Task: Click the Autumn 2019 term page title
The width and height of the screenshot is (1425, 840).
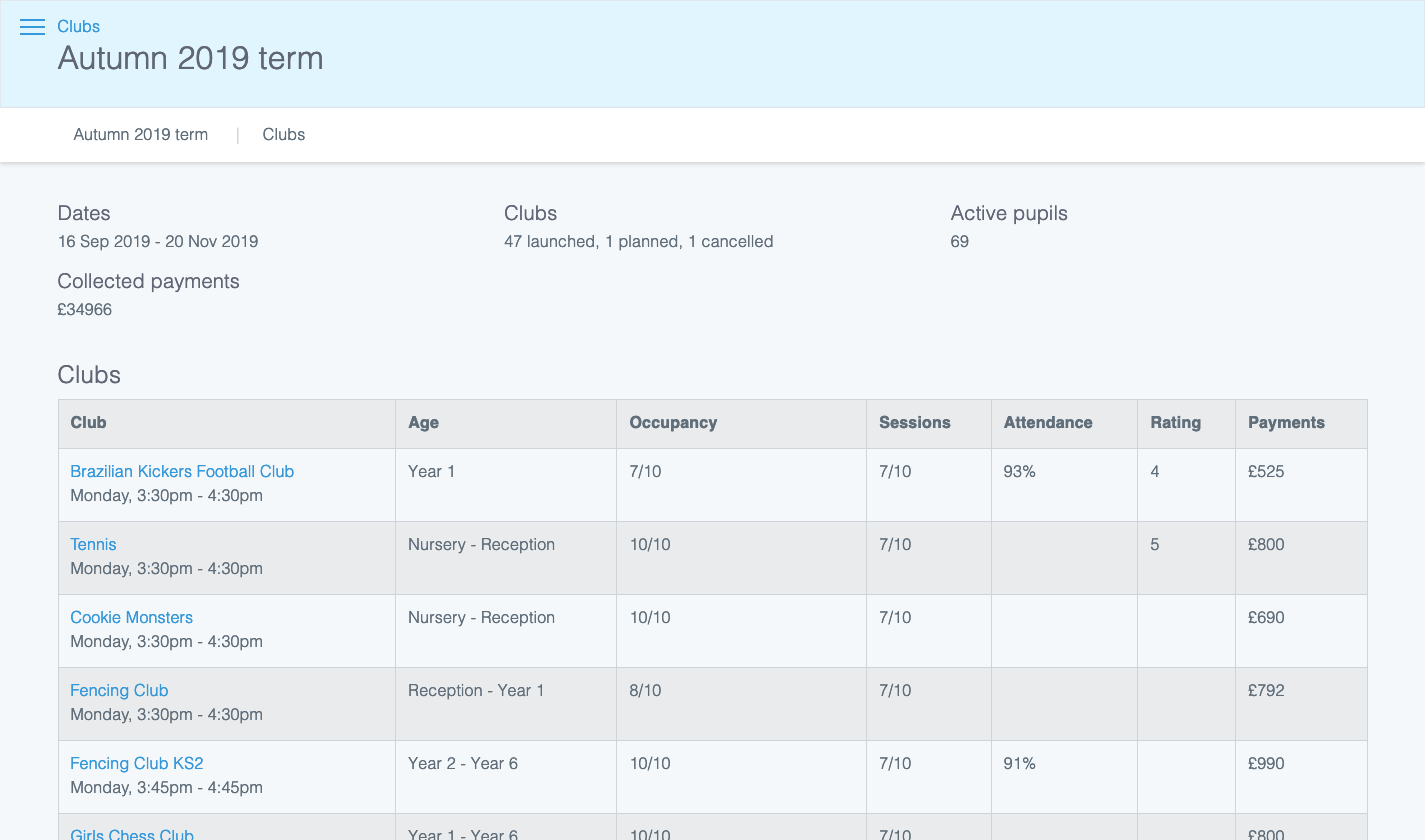Action: click(190, 58)
